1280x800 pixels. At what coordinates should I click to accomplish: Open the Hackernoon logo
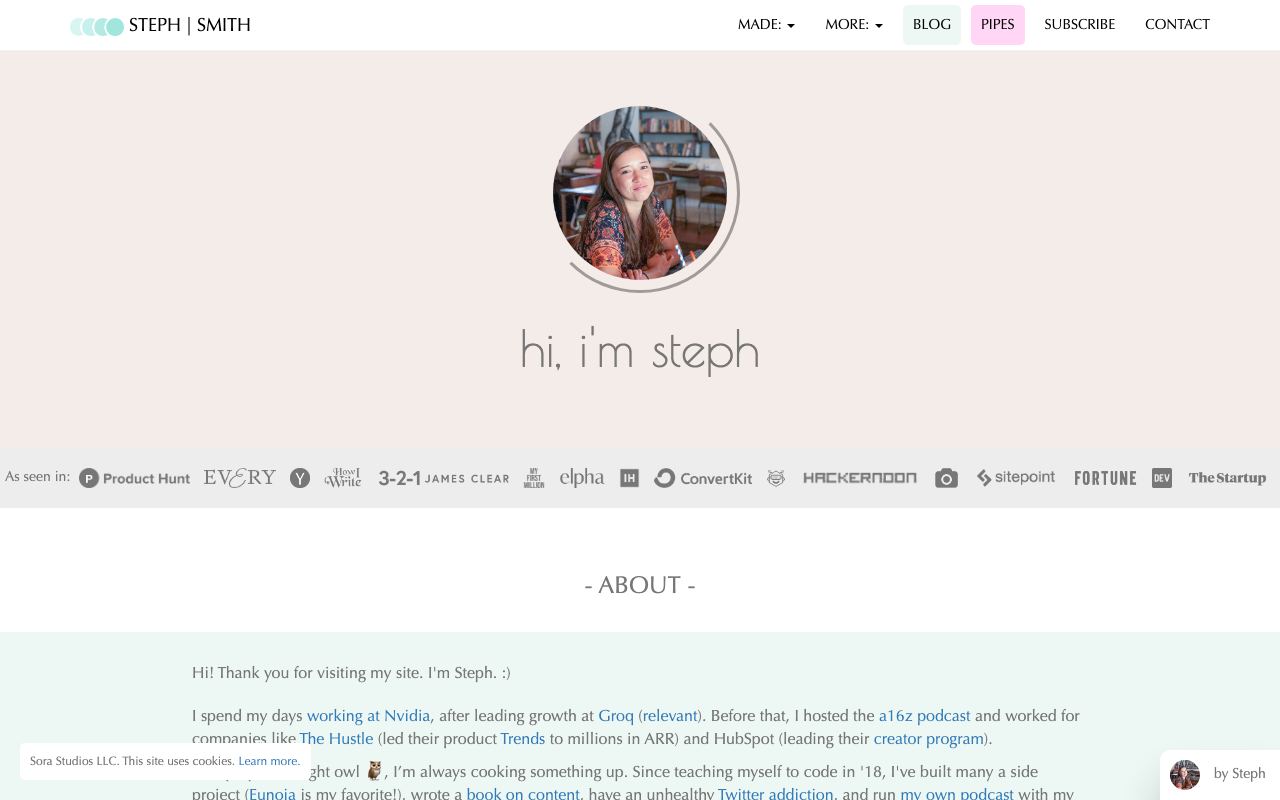860,478
